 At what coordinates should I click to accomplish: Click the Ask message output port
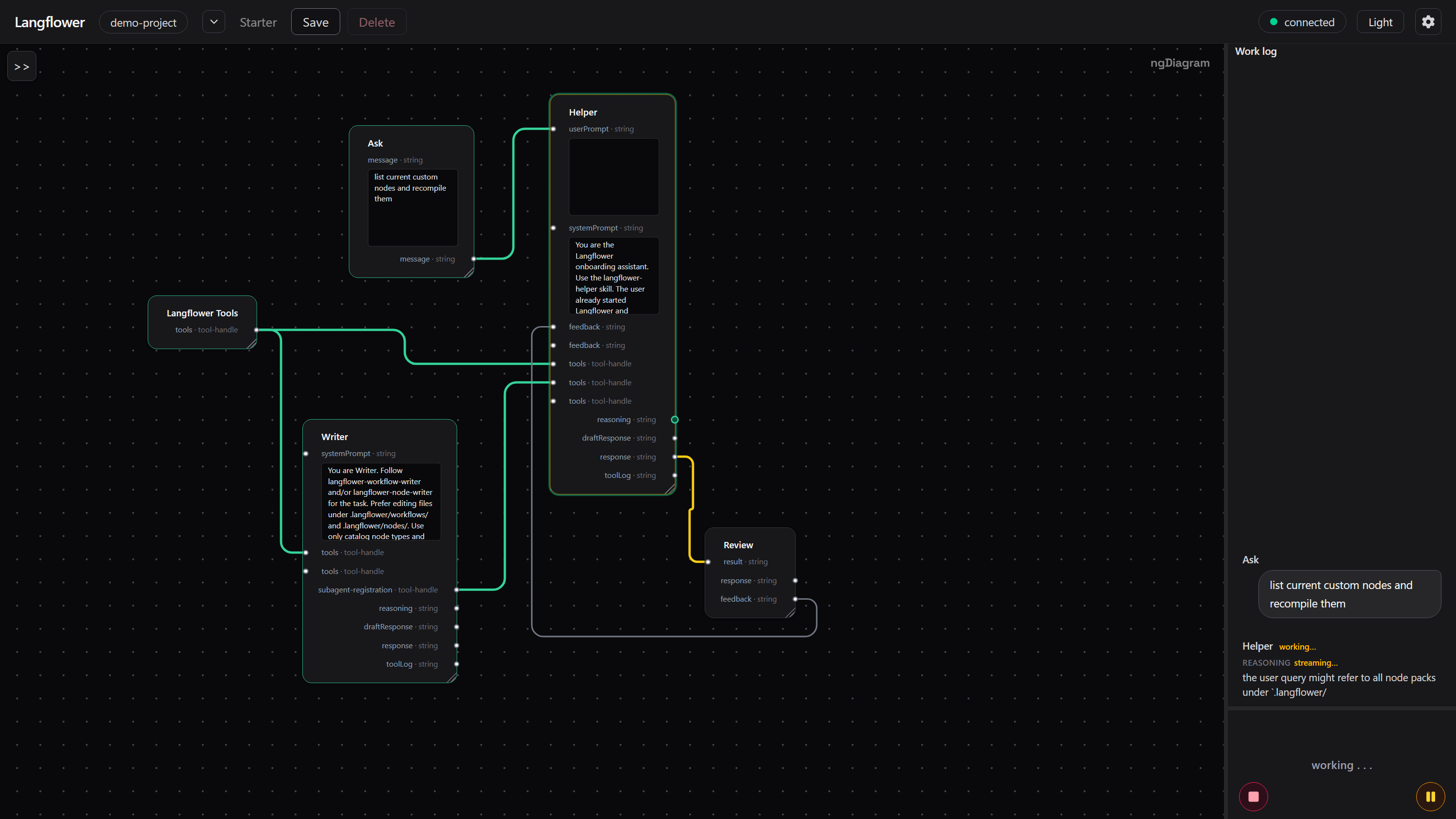point(474,259)
